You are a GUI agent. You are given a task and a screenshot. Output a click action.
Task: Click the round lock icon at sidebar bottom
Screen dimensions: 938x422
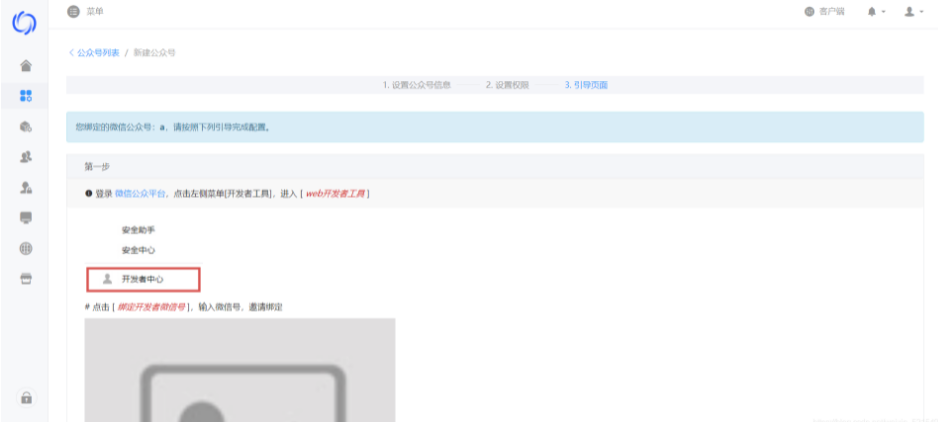coord(26,397)
